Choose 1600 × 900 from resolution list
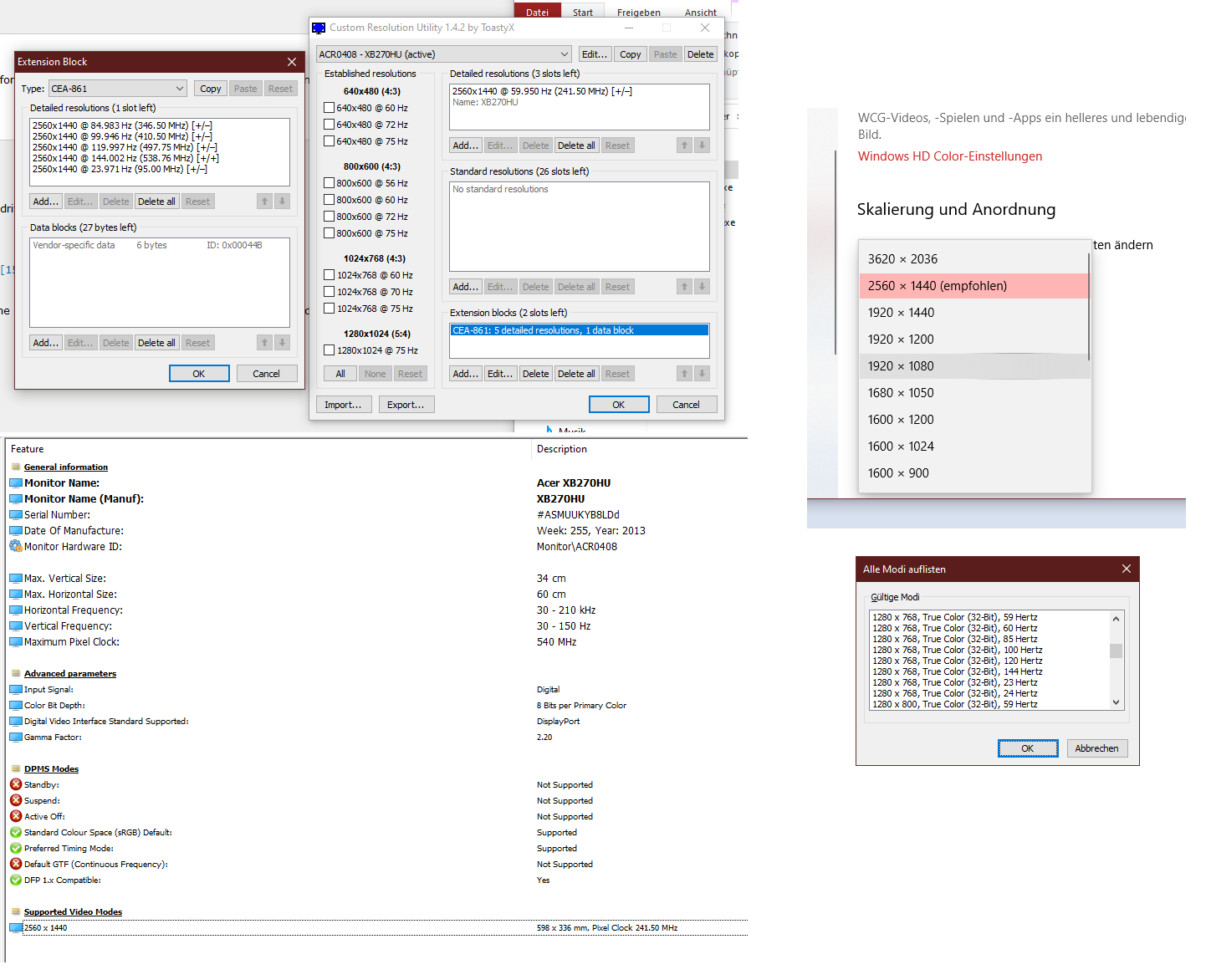The image size is (1211, 980). click(x=974, y=473)
